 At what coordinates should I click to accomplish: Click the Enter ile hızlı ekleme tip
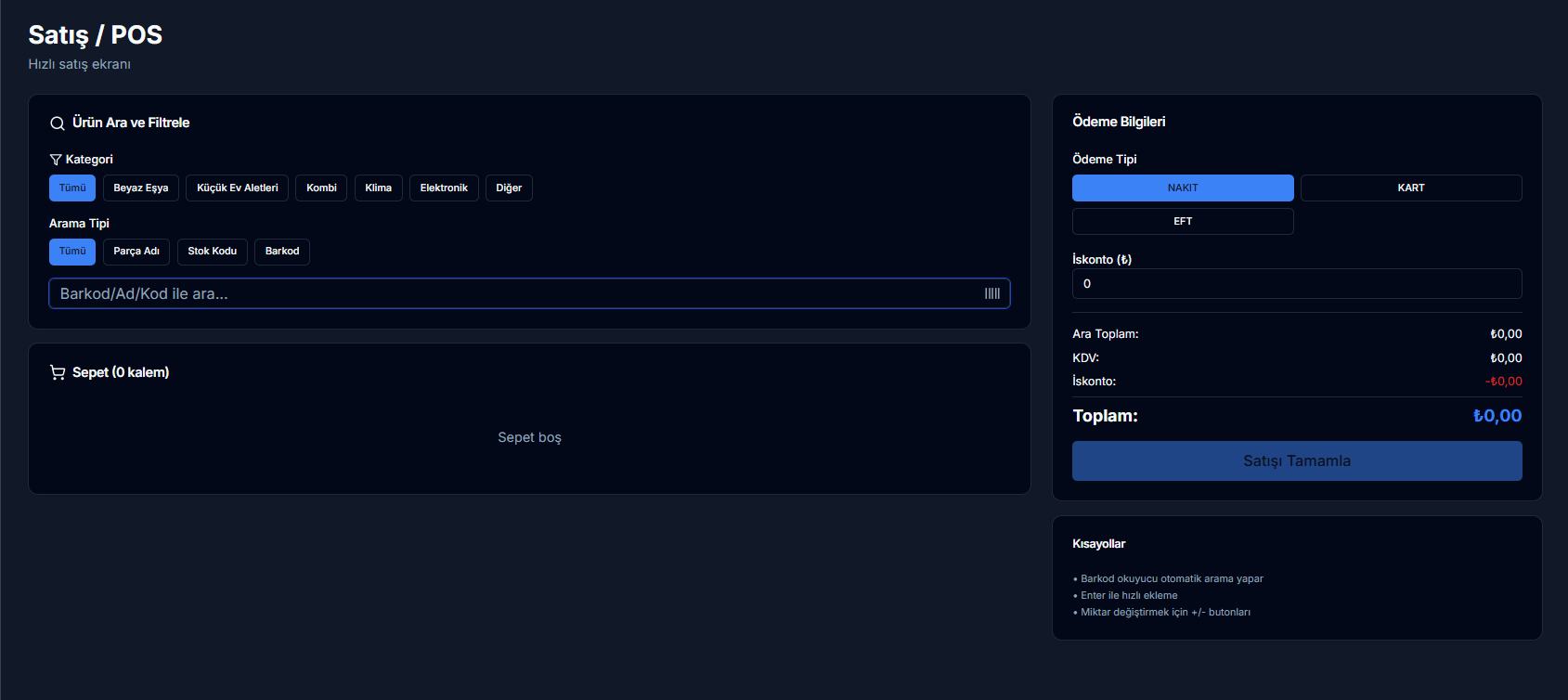[x=1129, y=595]
